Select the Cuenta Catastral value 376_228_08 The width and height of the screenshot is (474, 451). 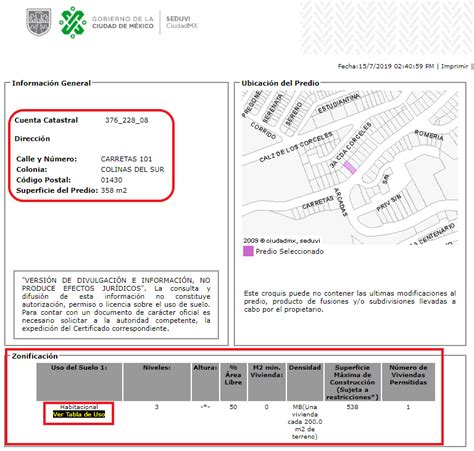(x=127, y=120)
